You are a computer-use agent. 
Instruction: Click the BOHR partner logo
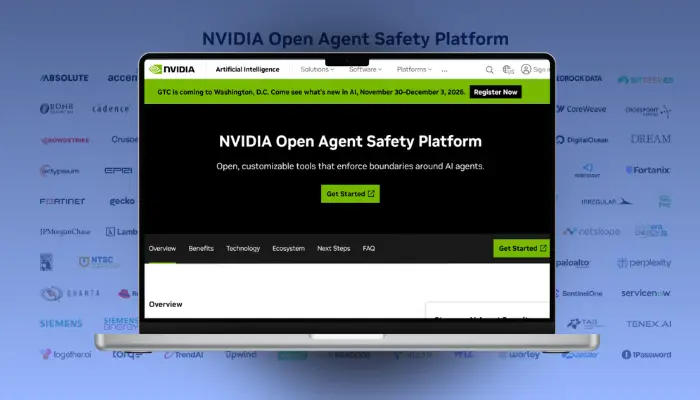tap(57, 108)
